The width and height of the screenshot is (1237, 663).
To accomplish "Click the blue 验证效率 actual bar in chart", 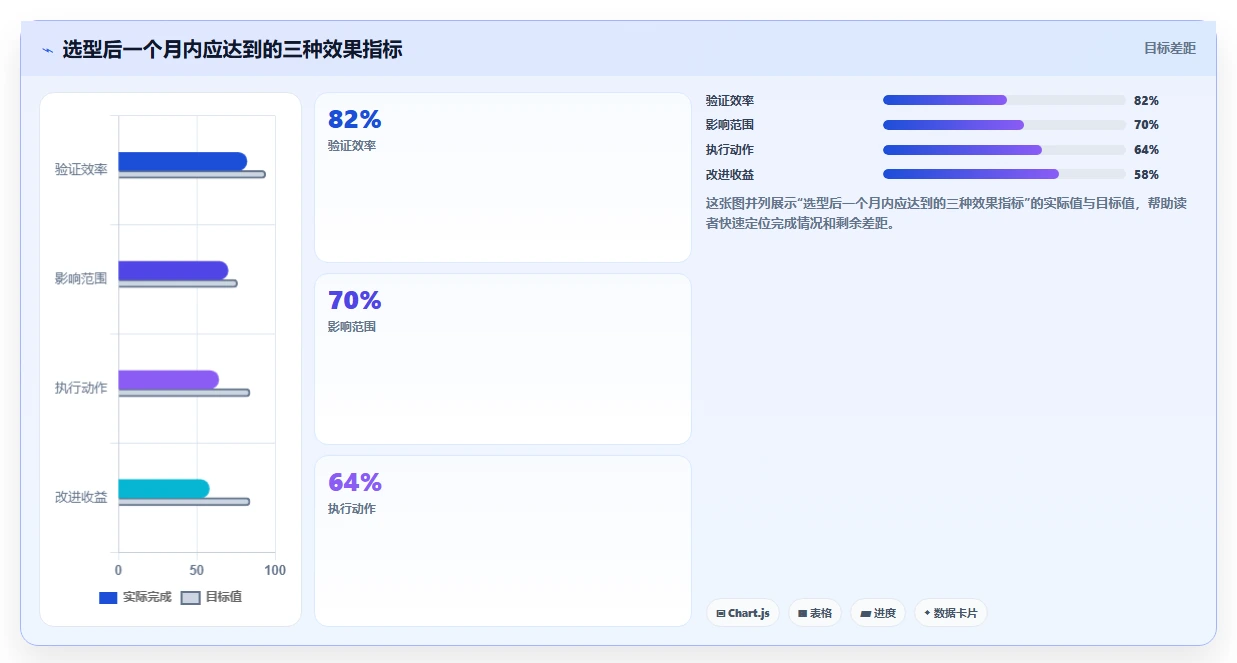I will 182,161.
